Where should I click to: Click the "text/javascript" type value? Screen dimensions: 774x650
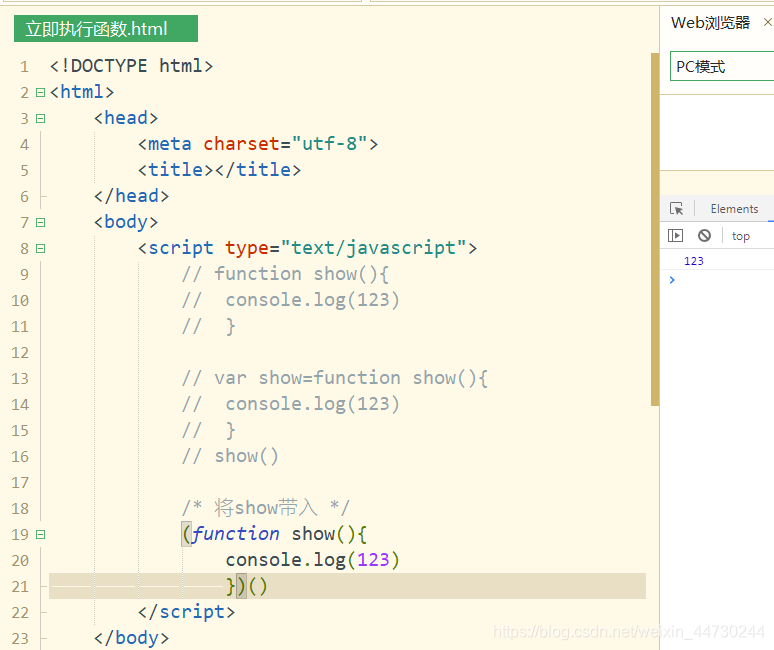pyautogui.click(x=373, y=248)
